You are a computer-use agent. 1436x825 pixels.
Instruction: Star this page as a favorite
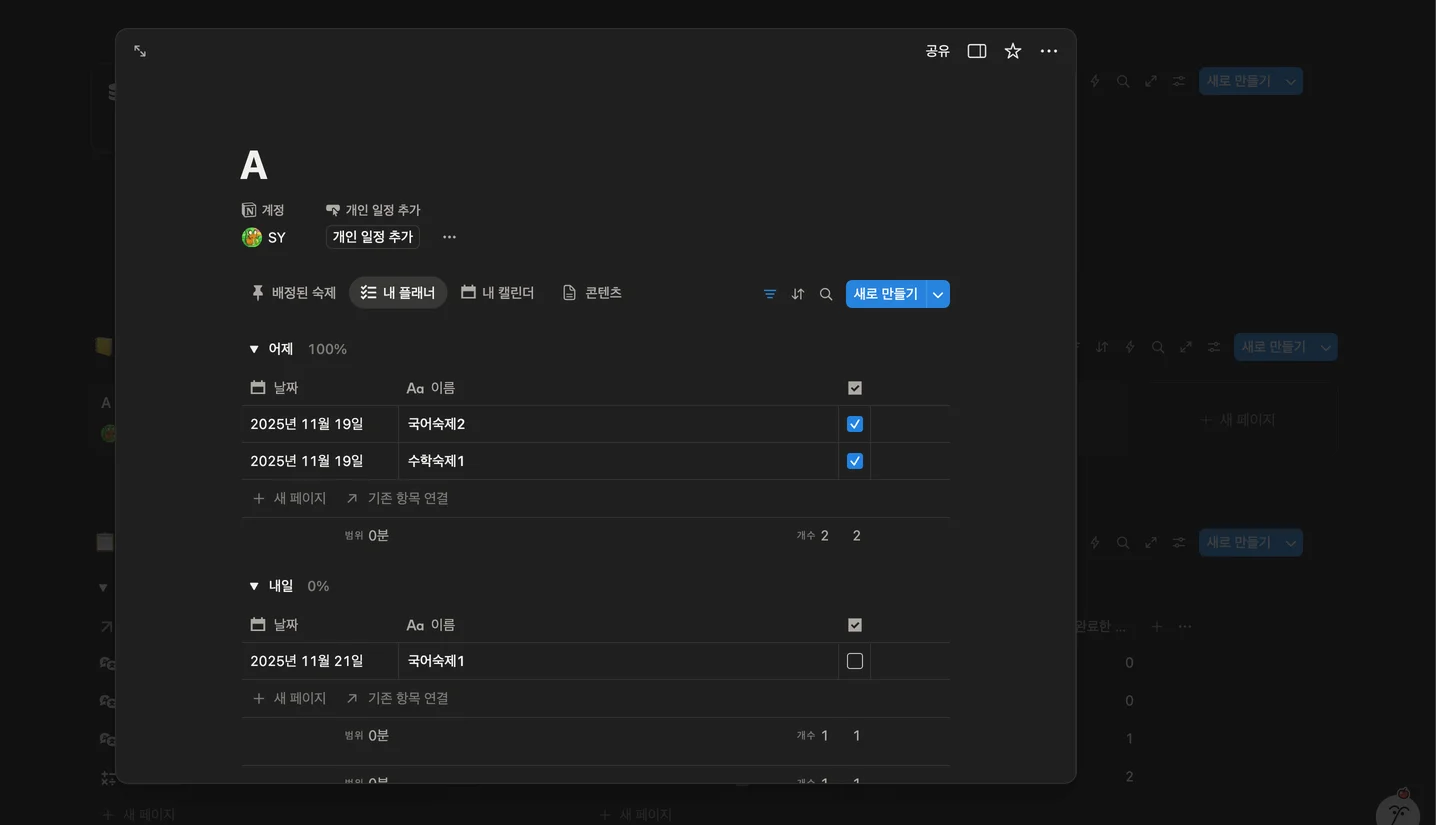pyautogui.click(x=1012, y=50)
